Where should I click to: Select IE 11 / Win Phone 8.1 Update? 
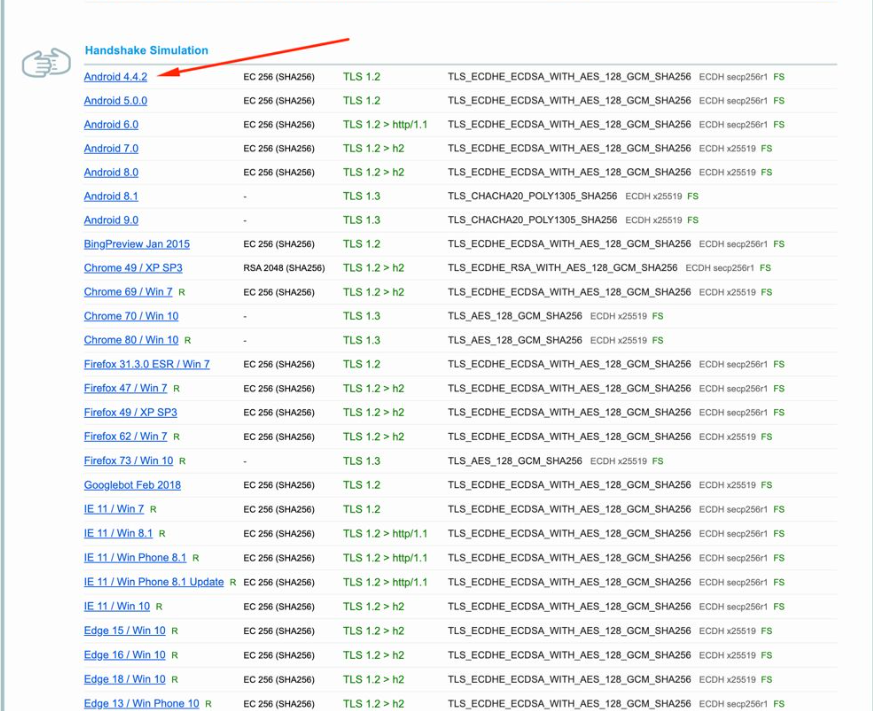(153, 582)
